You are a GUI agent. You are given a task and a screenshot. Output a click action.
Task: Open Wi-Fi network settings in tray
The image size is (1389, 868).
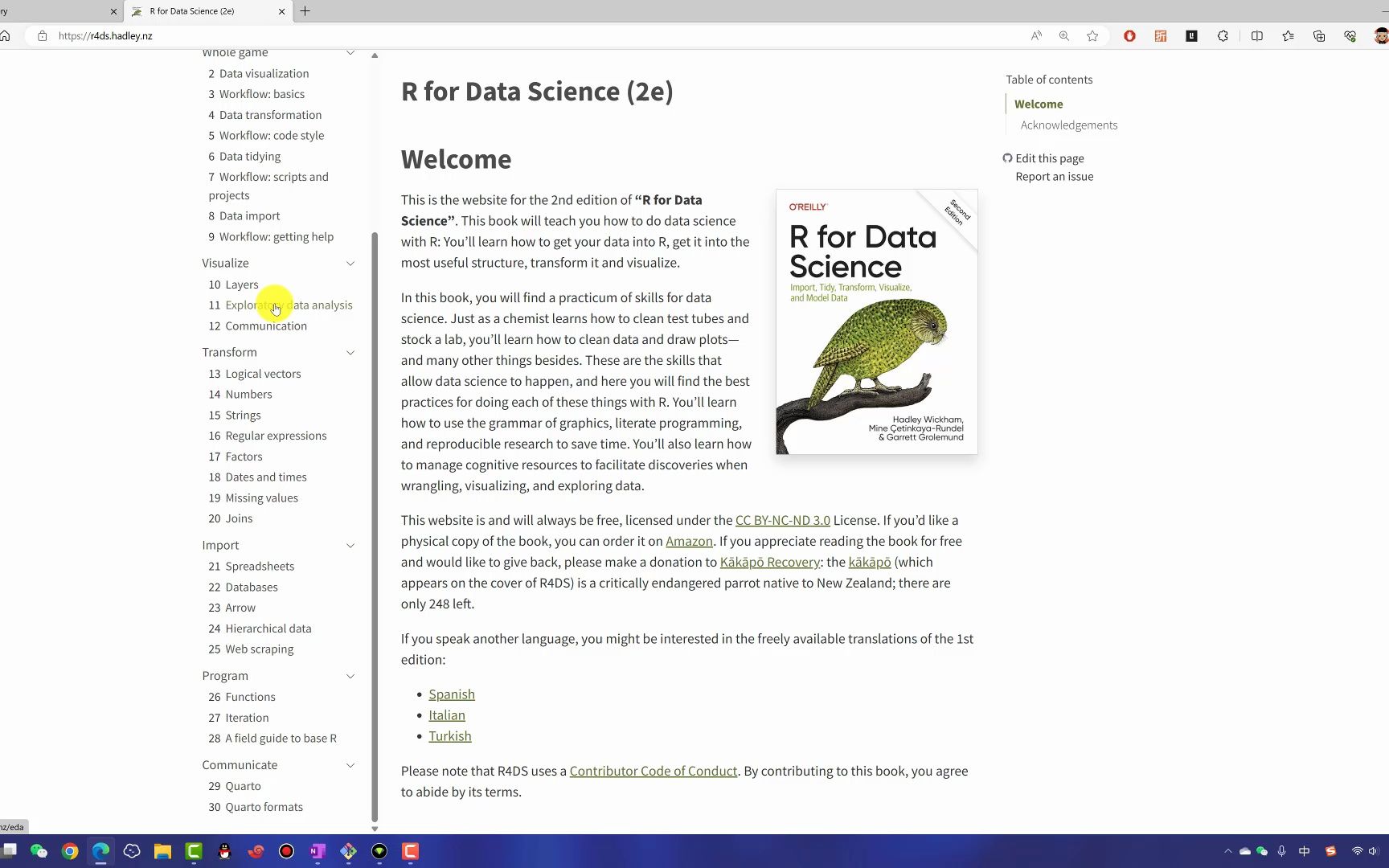coord(1357,851)
